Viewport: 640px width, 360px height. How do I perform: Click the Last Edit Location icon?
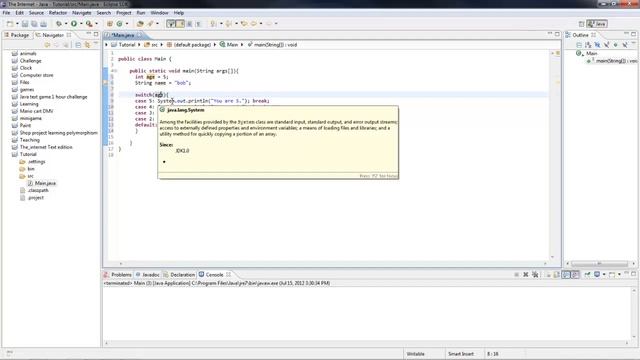point(244,24)
